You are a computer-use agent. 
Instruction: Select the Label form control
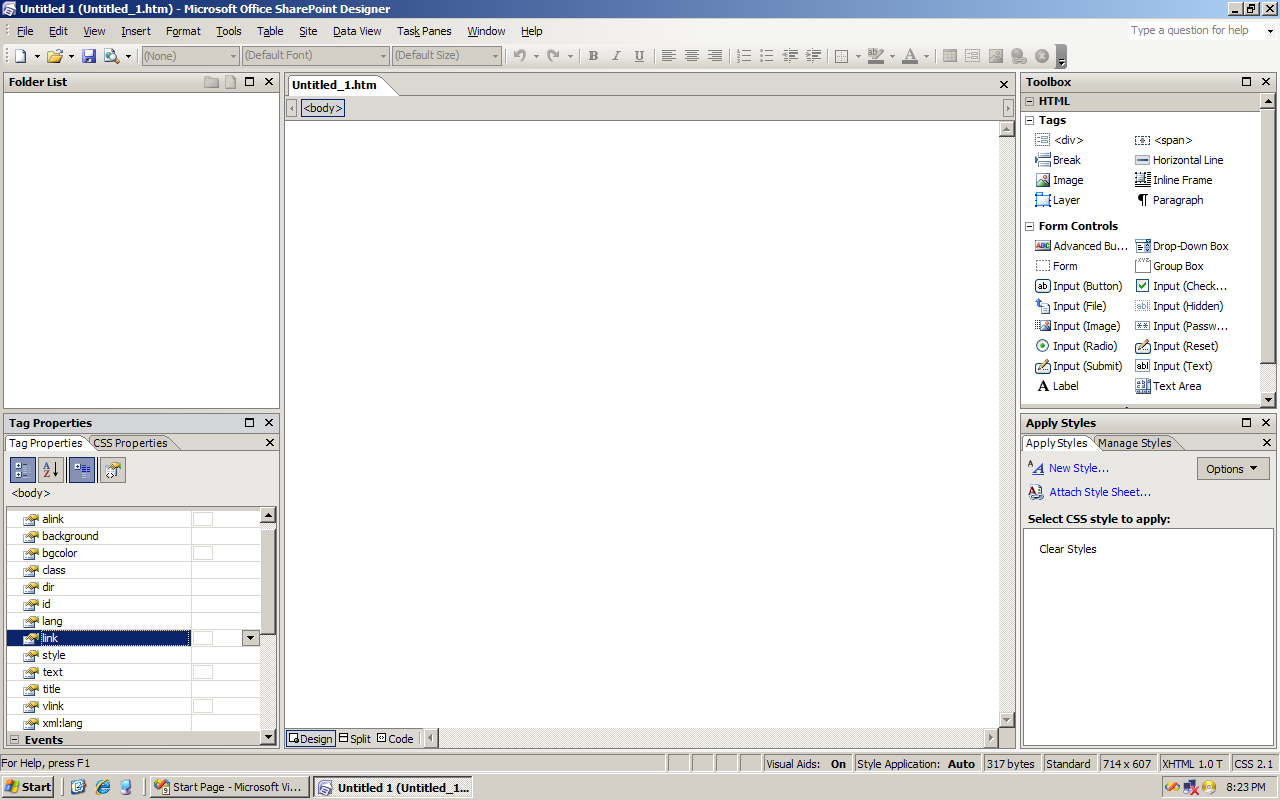pos(1057,386)
